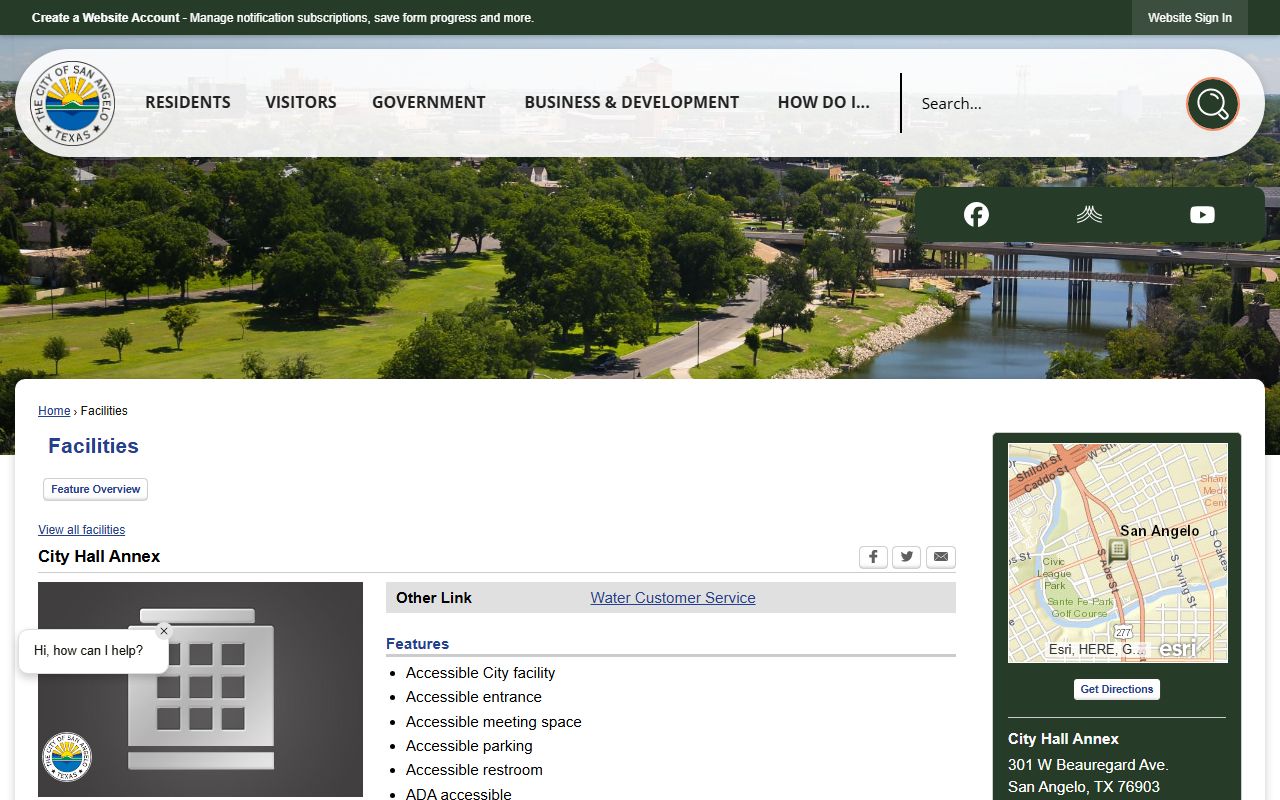Click the Create a Website Account link

click(x=106, y=18)
